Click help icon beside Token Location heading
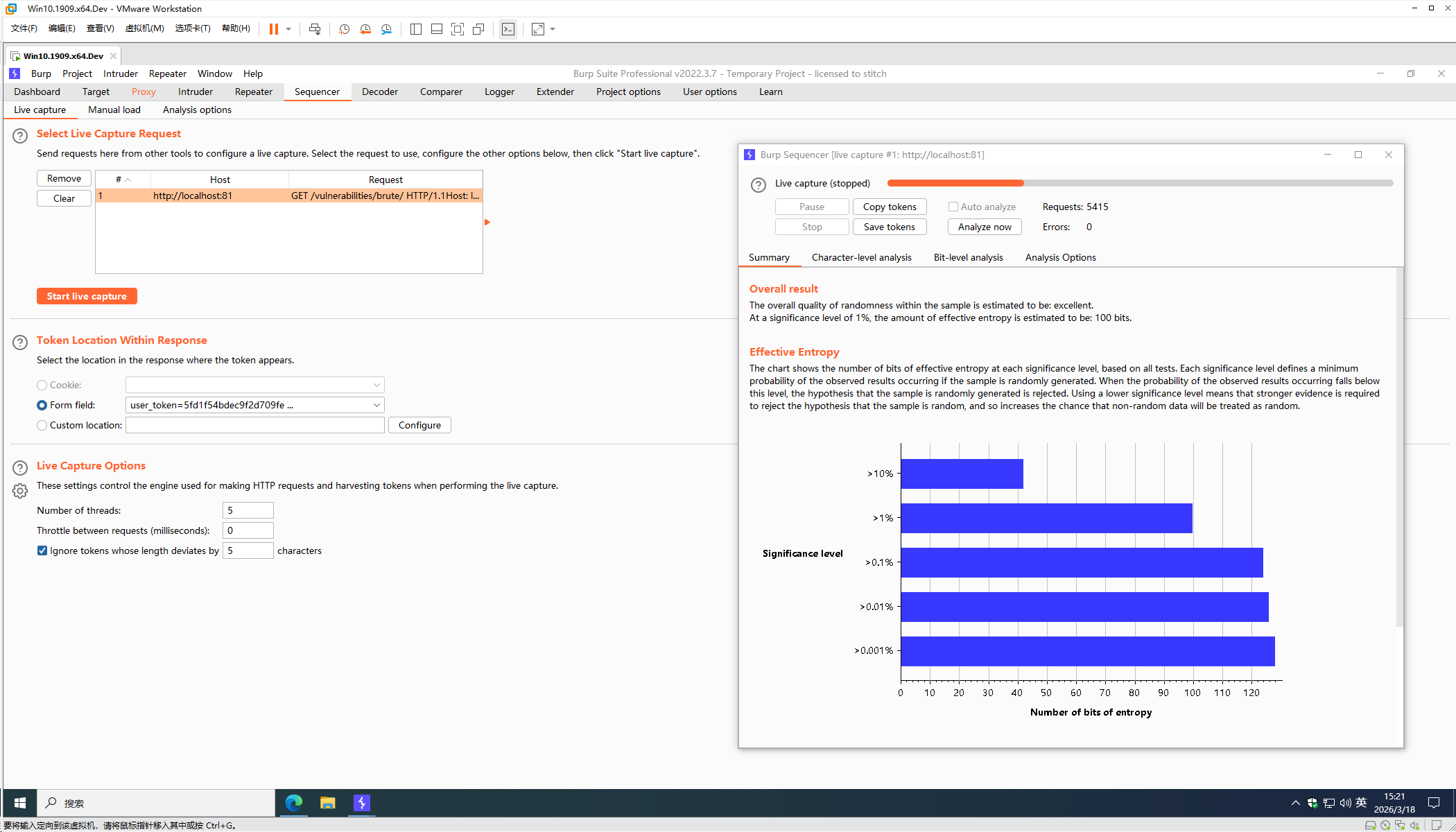 click(x=20, y=342)
